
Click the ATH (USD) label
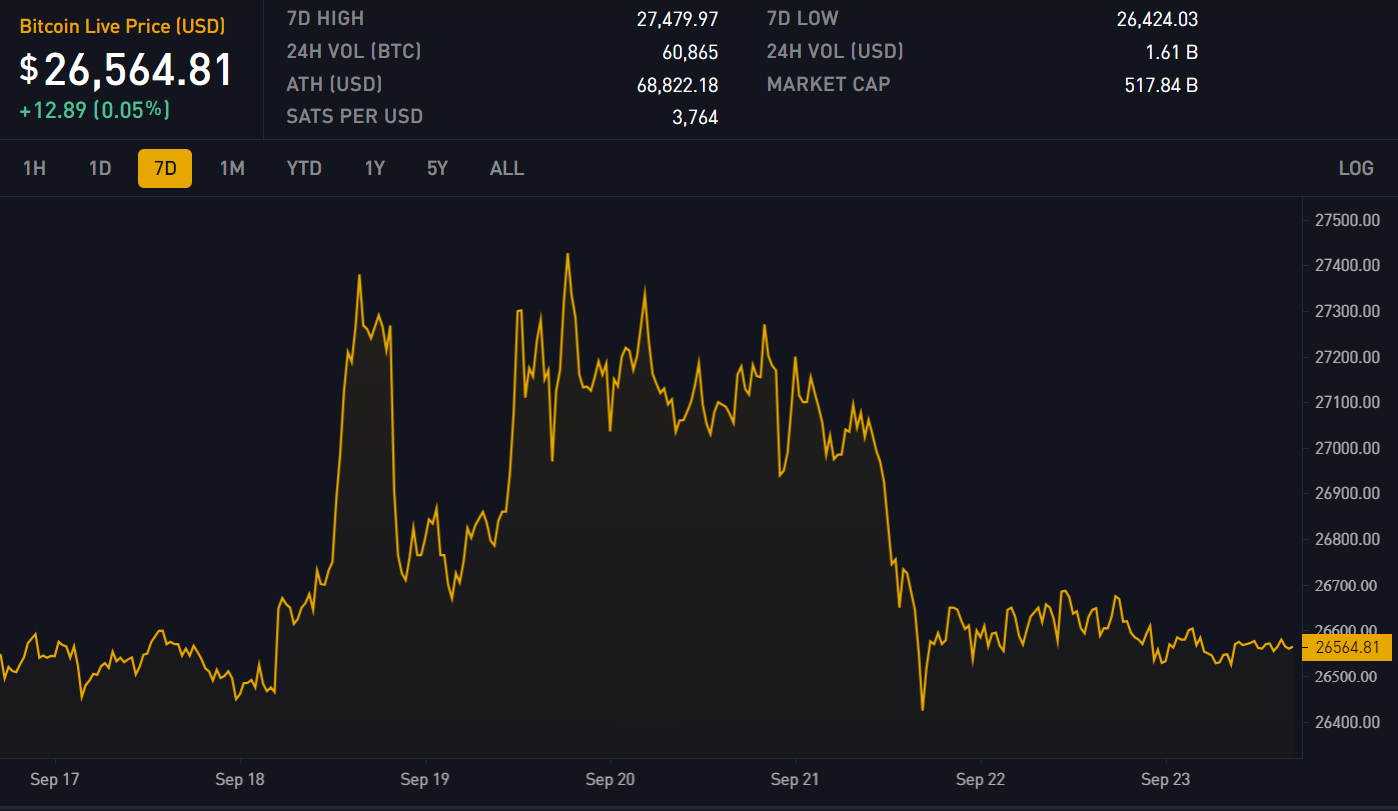(x=334, y=85)
